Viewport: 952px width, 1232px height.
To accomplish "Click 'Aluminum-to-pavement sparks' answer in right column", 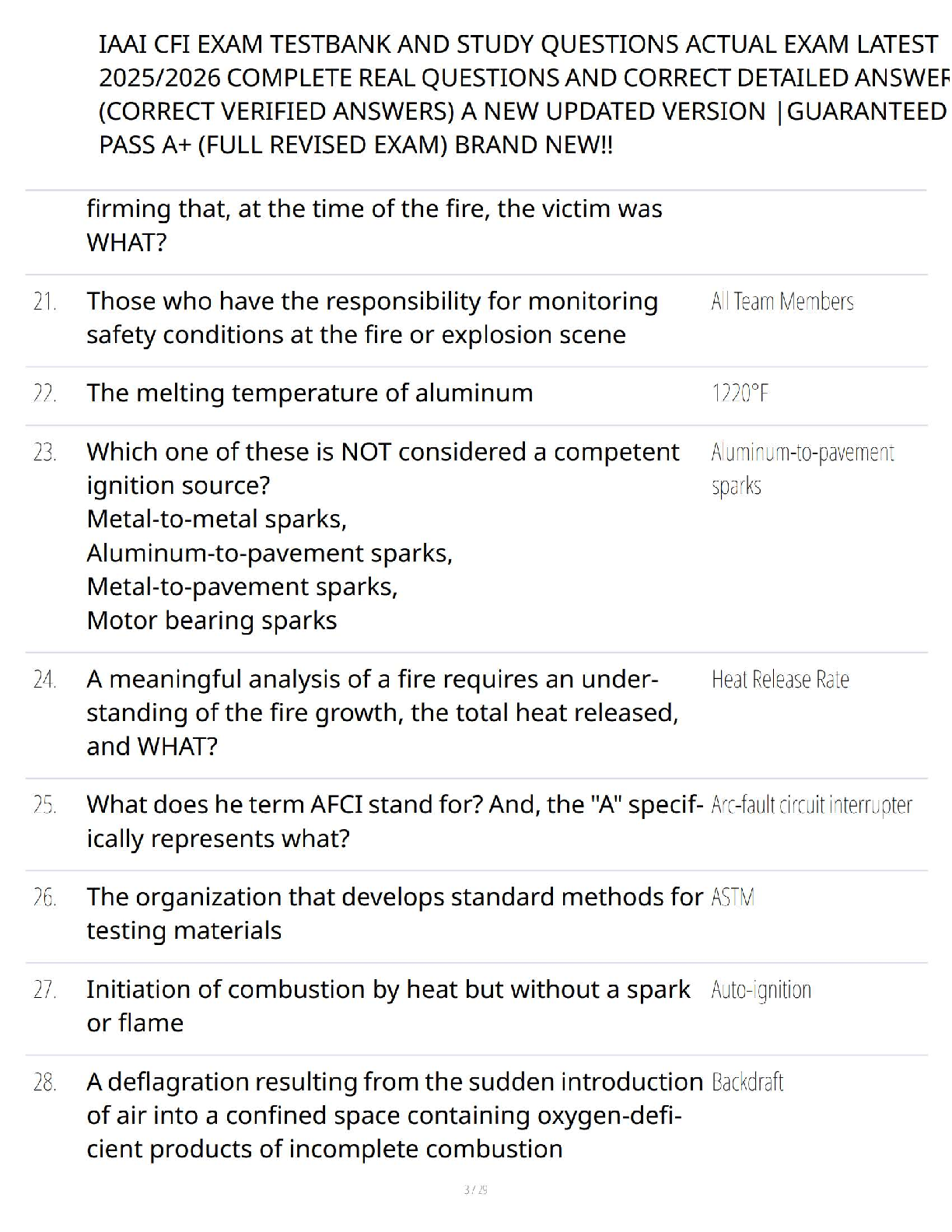I will coord(803,469).
